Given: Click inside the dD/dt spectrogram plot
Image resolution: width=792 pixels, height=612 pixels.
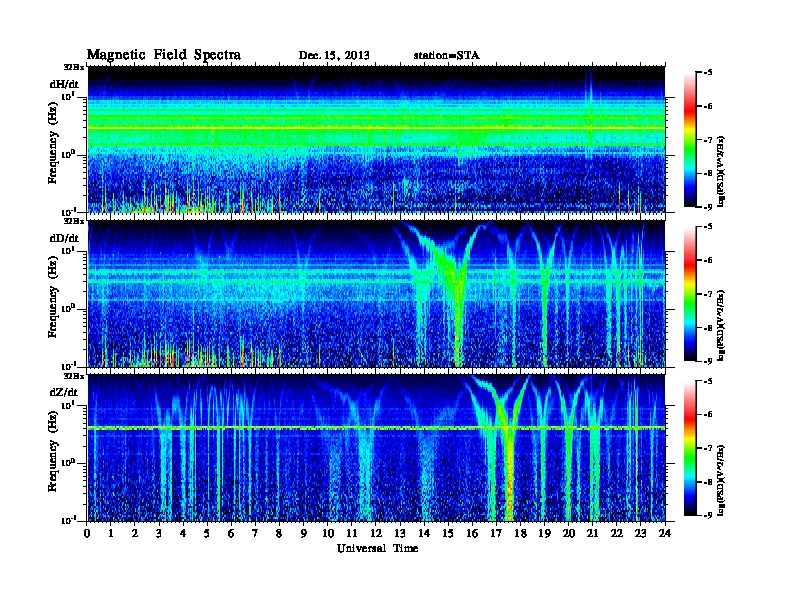Looking at the screenshot, I should point(376,294).
